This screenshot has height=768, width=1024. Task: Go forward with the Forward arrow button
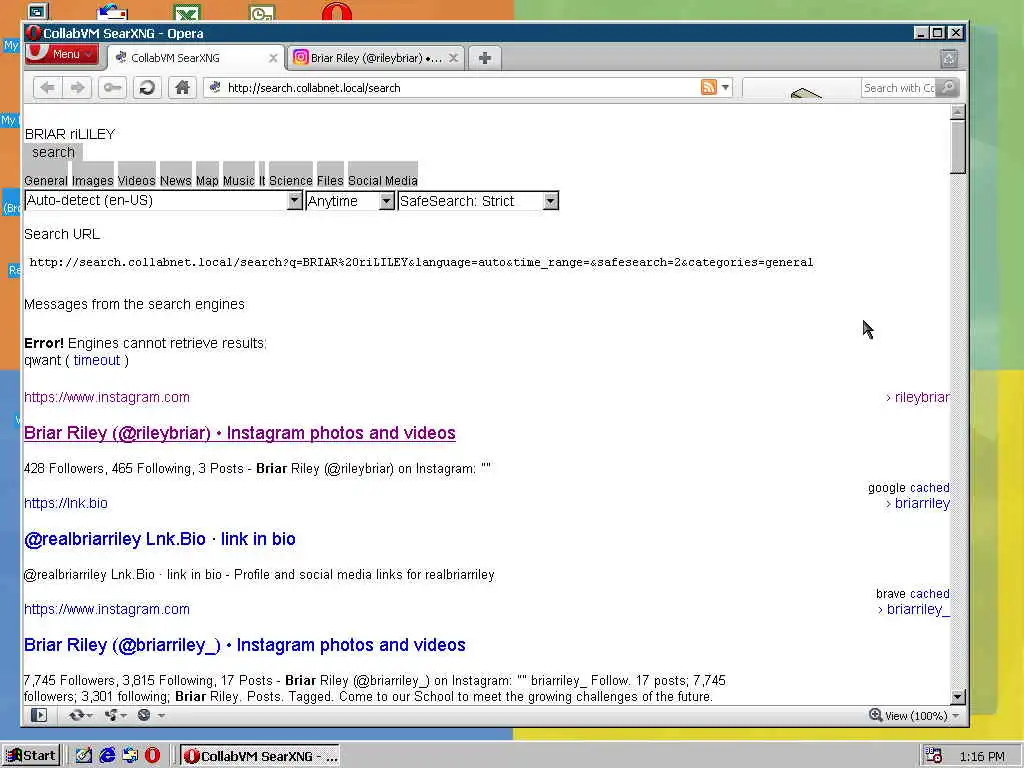pyautogui.click(x=77, y=88)
